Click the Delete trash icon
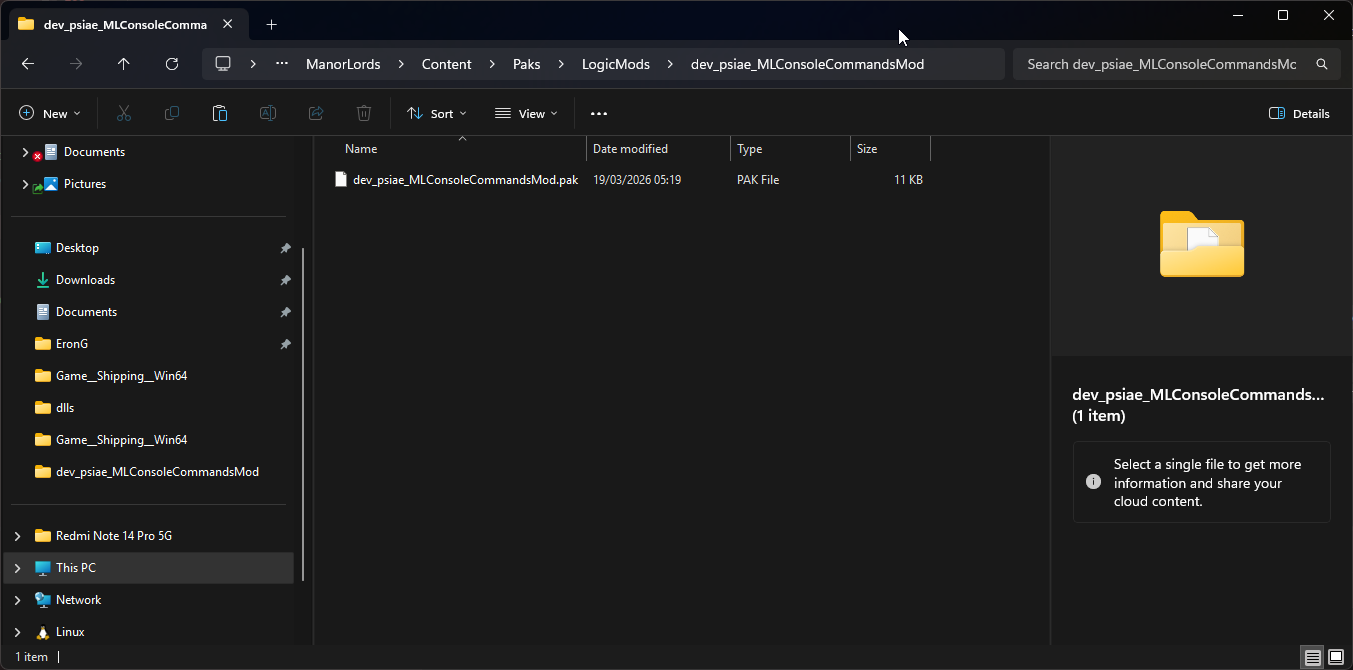The width and height of the screenshot is (1353, 670). pyautogui.click(x=364, y=114)
